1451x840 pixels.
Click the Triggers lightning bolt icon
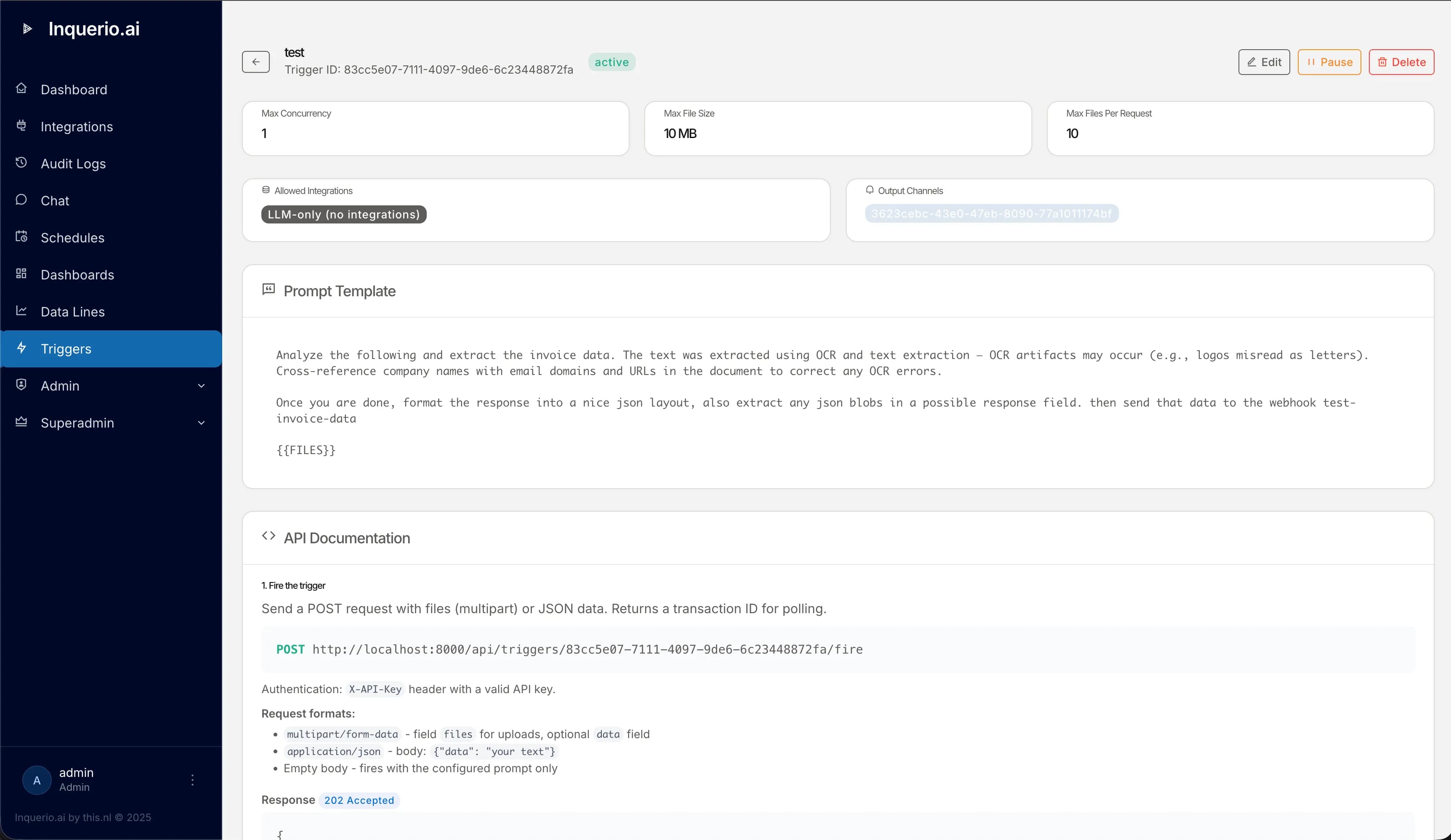(x=21, y=348)
